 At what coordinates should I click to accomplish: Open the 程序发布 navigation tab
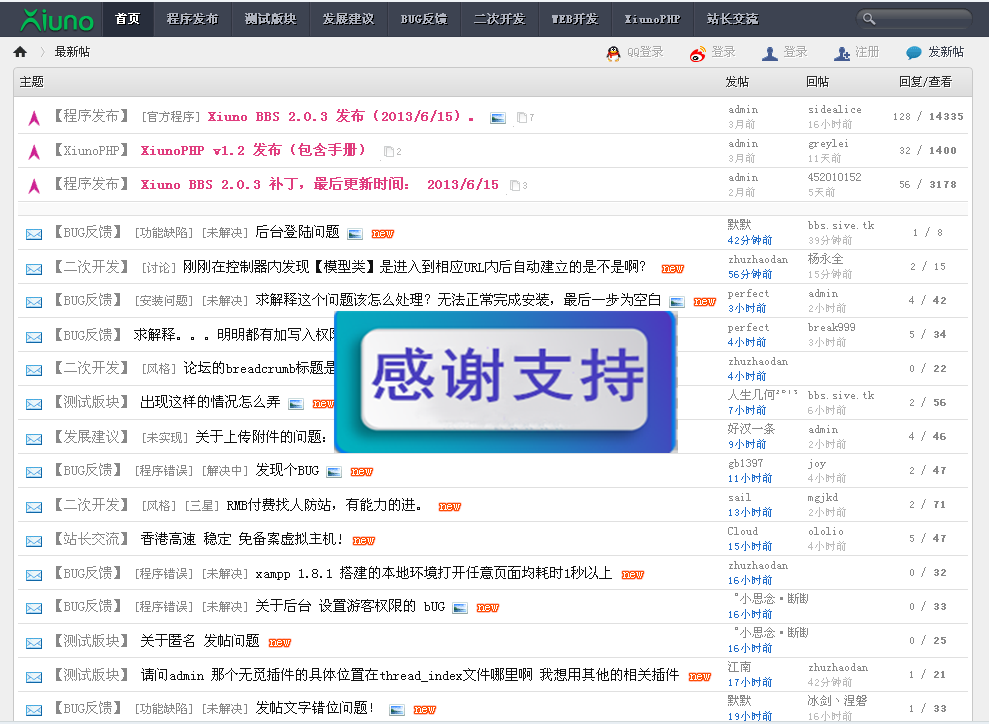192,19
